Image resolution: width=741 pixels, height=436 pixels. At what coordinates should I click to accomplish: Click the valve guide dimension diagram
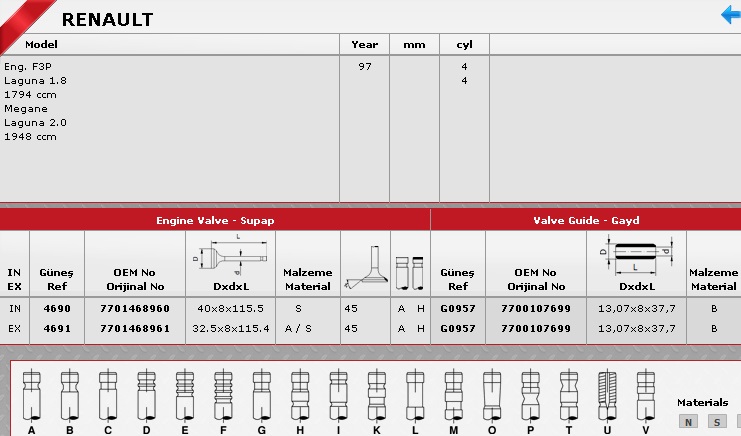(636, 255)
